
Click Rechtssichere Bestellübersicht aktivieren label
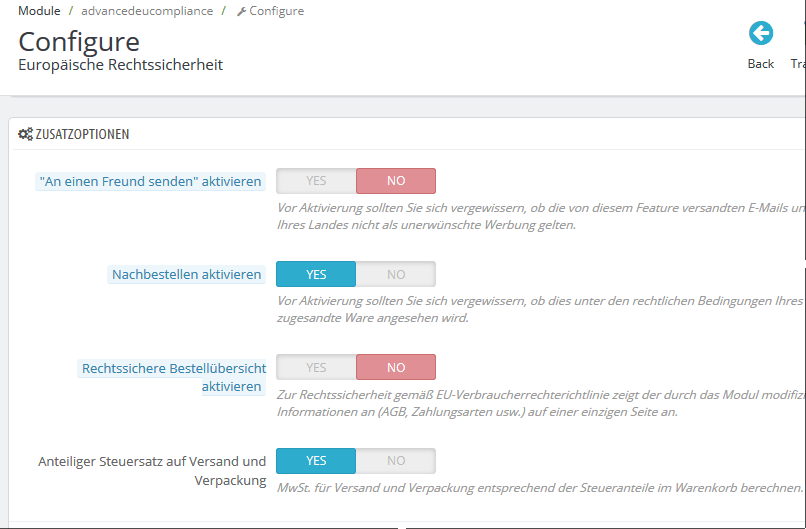[174, 377]
